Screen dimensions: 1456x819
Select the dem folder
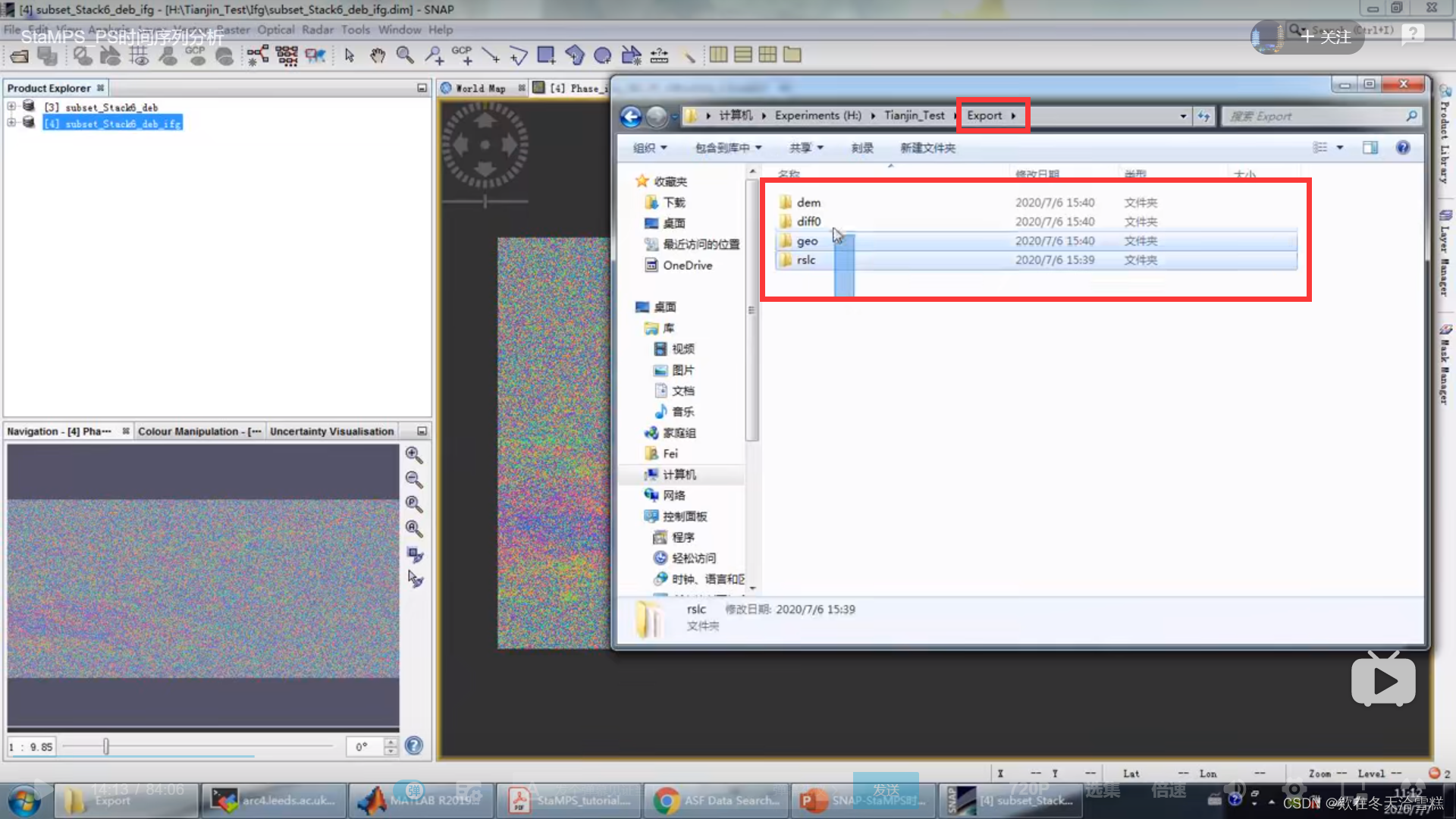click(x=808, y=202)
